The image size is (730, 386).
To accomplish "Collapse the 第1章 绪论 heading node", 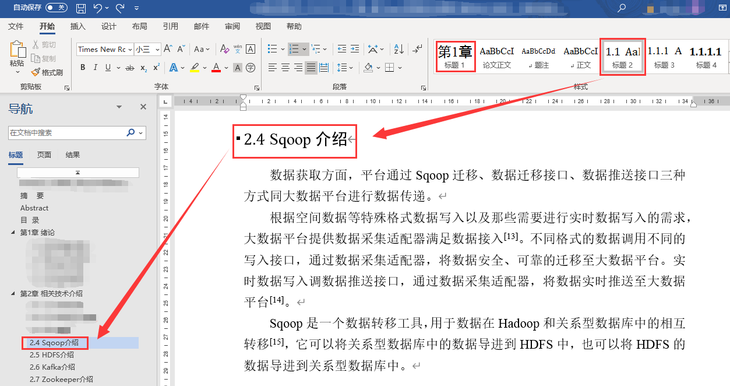I will tap(13, 232).
